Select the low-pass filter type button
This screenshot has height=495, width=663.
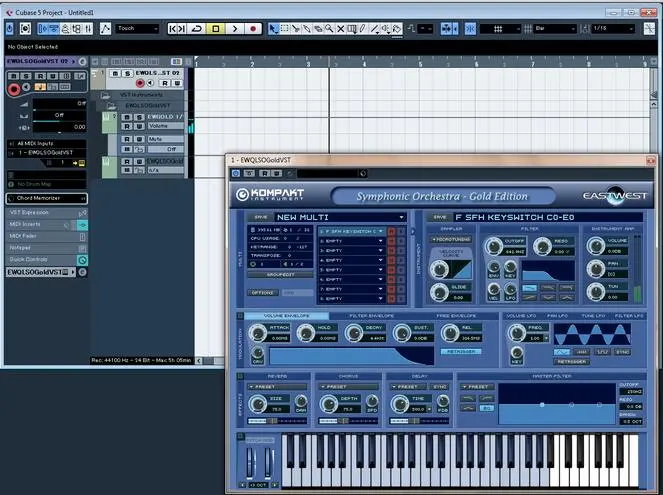click(529, 288)
